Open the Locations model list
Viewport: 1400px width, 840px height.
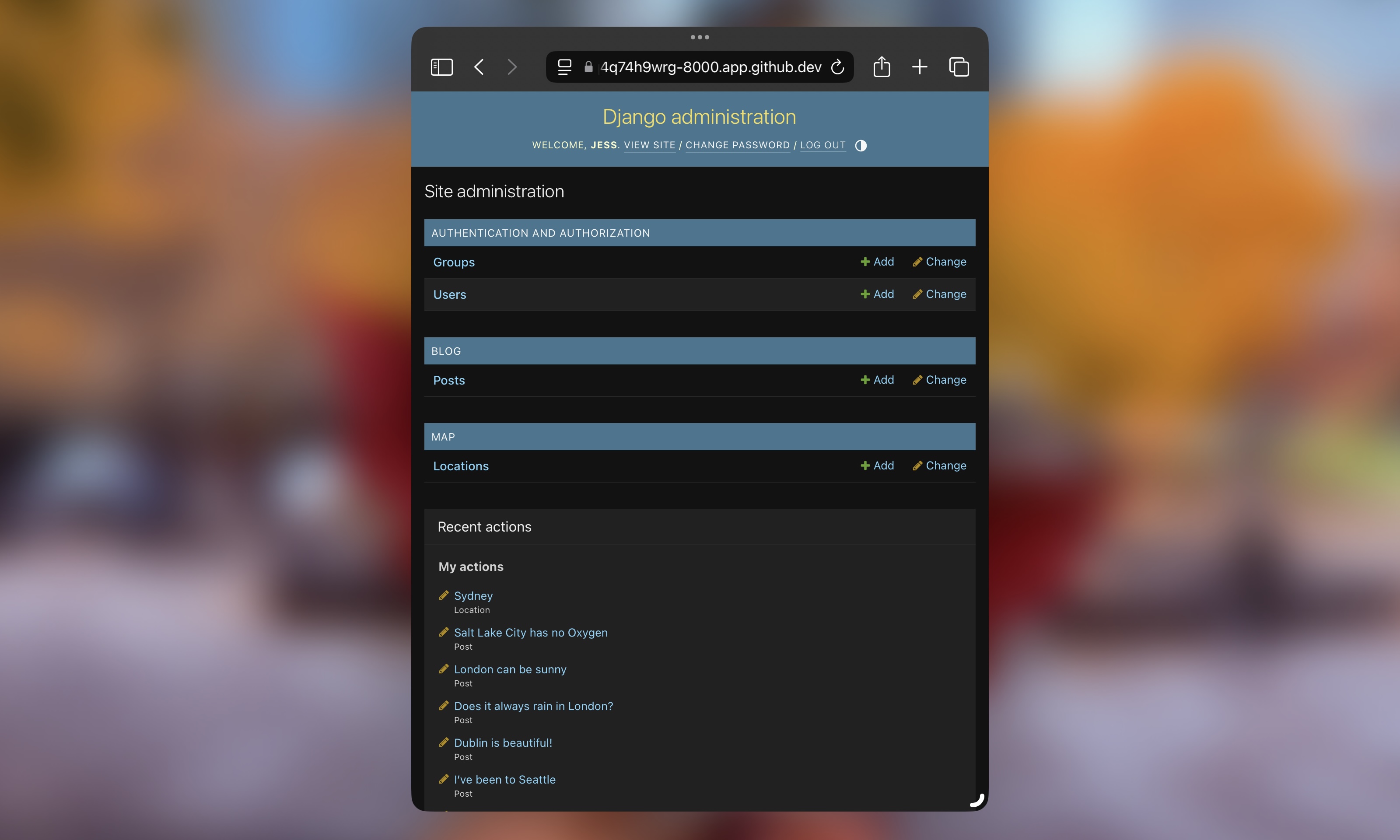[x=461, y=466]
